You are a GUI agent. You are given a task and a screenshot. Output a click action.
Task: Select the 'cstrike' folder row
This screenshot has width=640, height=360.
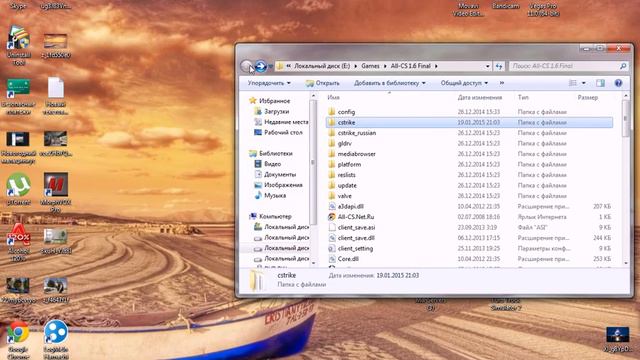(469, 122)
